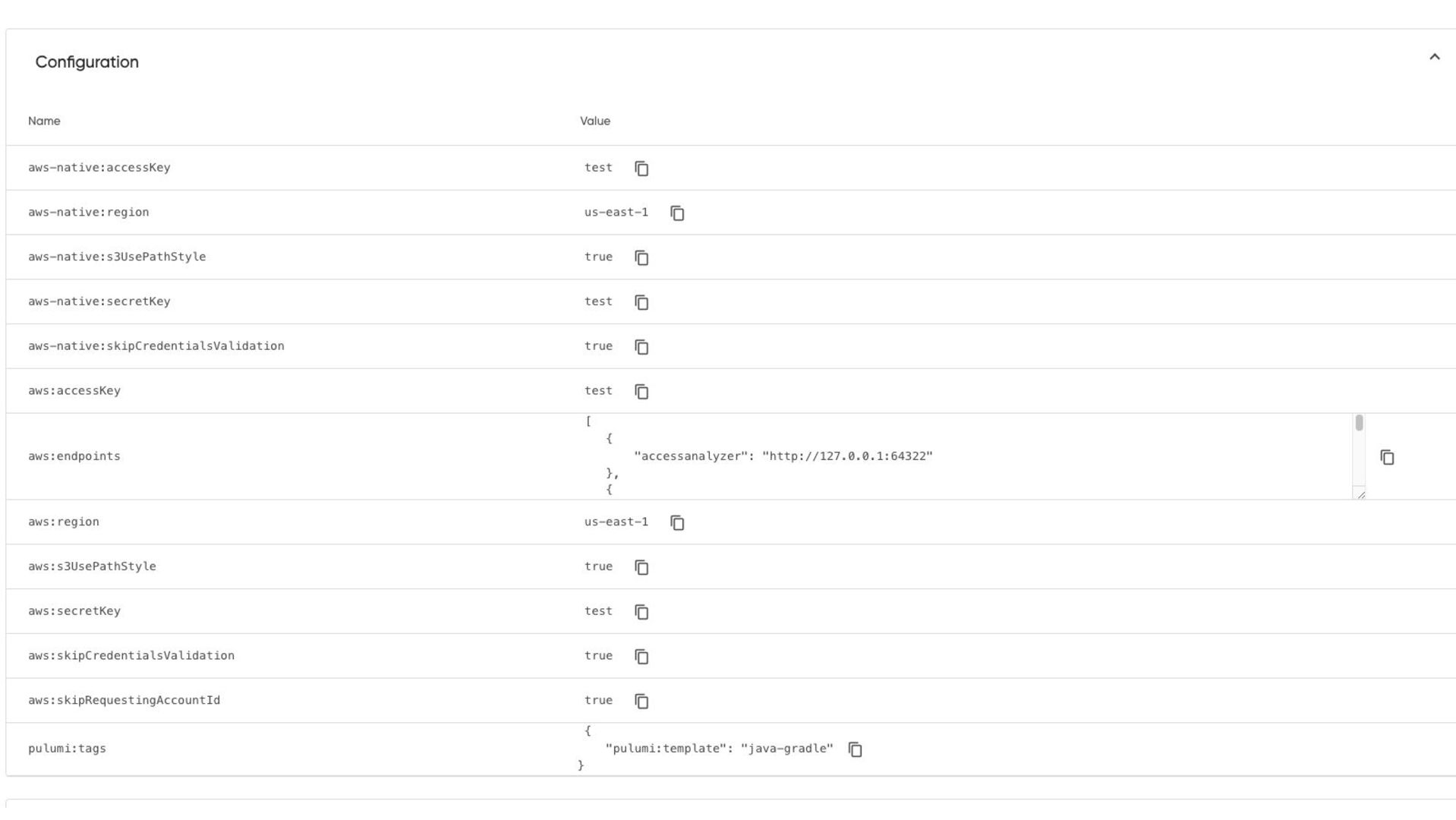
Task: Copy the aws:region value
Action: coord(677,523)
